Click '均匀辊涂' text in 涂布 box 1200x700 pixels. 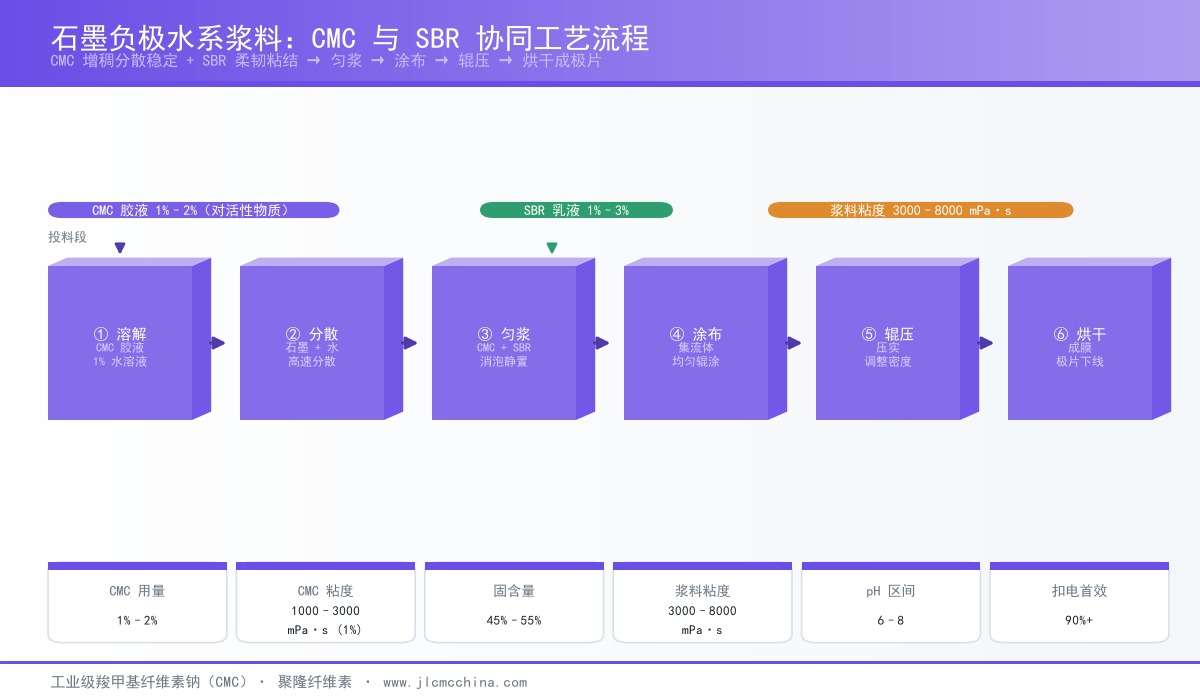pos(696,362)
